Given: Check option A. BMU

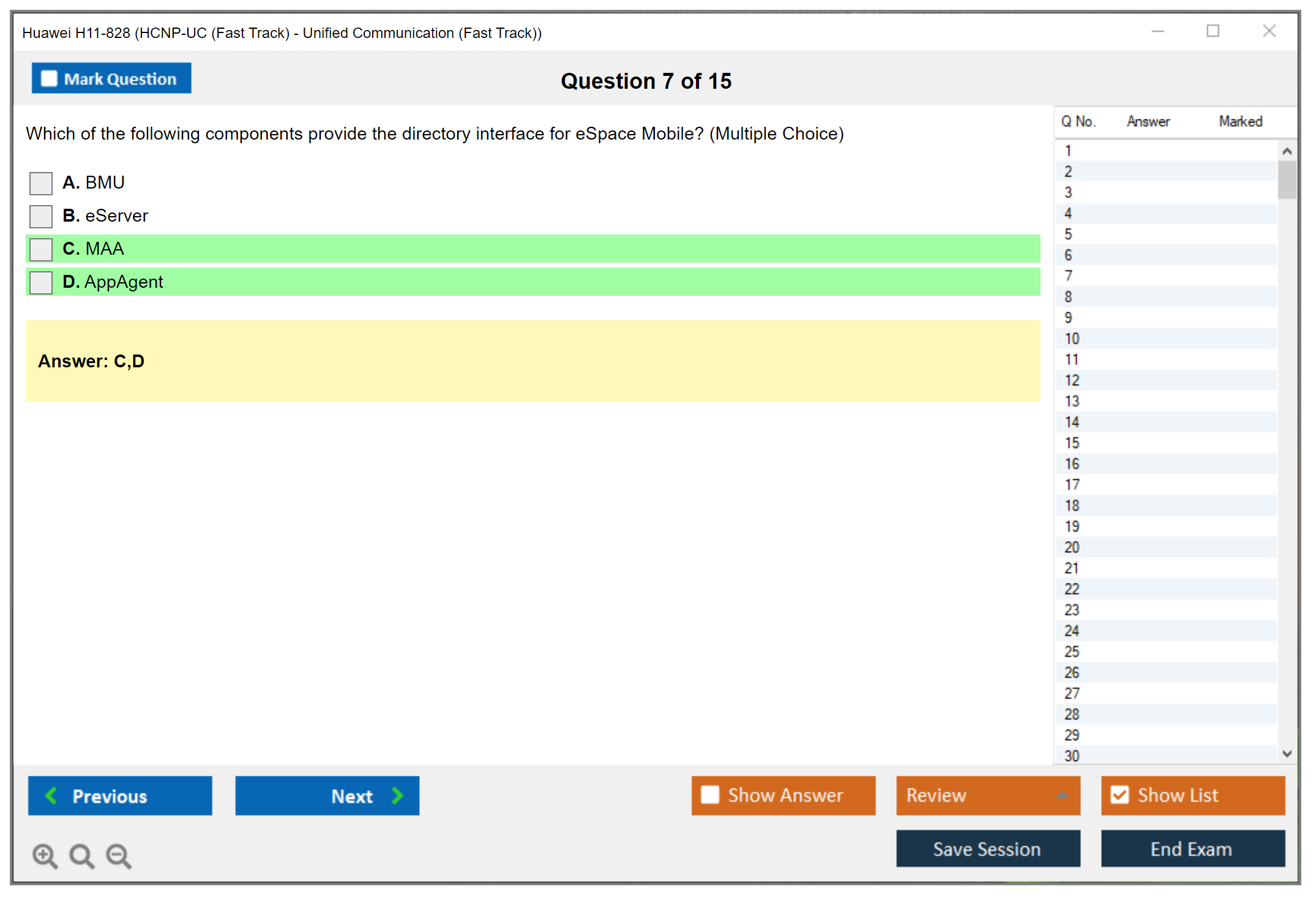Looking at the screenshot, I should [x=41, y=183].
